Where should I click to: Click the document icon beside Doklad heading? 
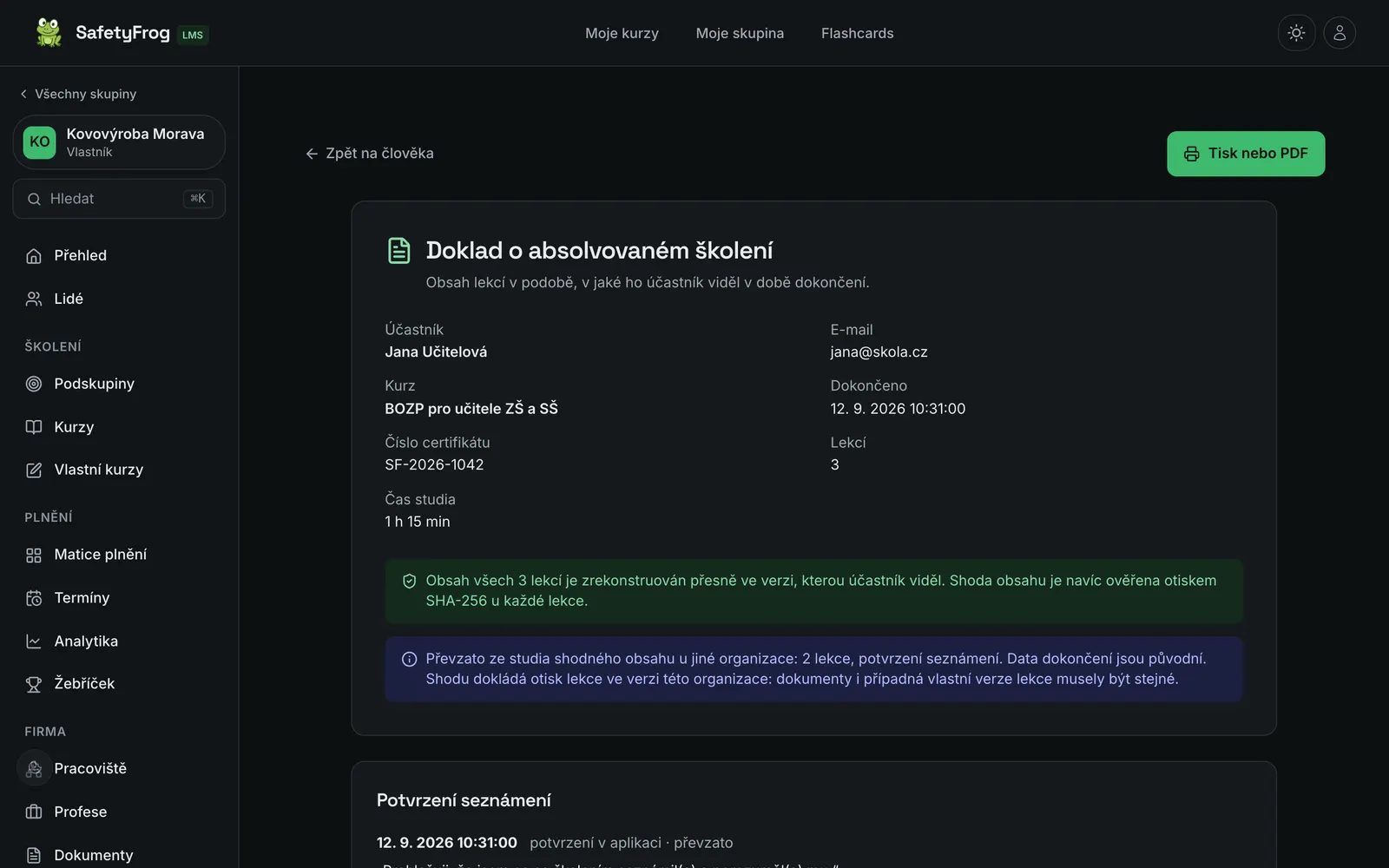398,250
